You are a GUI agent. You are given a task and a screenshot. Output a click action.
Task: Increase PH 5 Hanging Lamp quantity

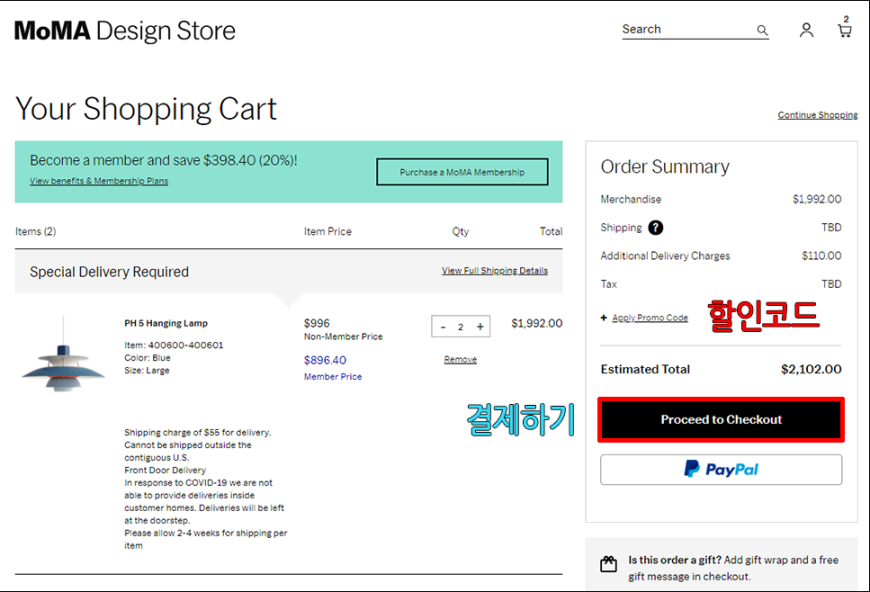click(x=480, y=327)
